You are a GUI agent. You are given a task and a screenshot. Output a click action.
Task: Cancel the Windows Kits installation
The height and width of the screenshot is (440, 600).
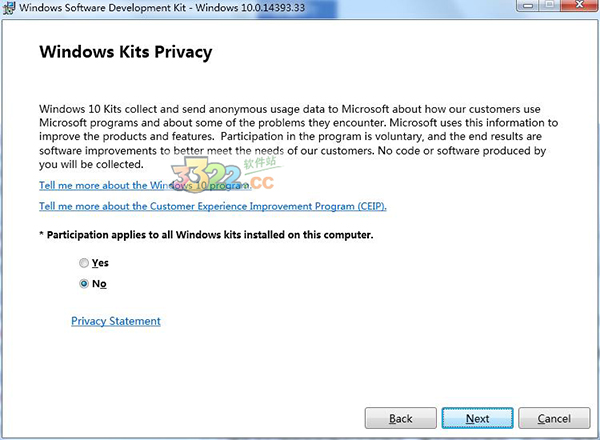(x=554, y=418)
